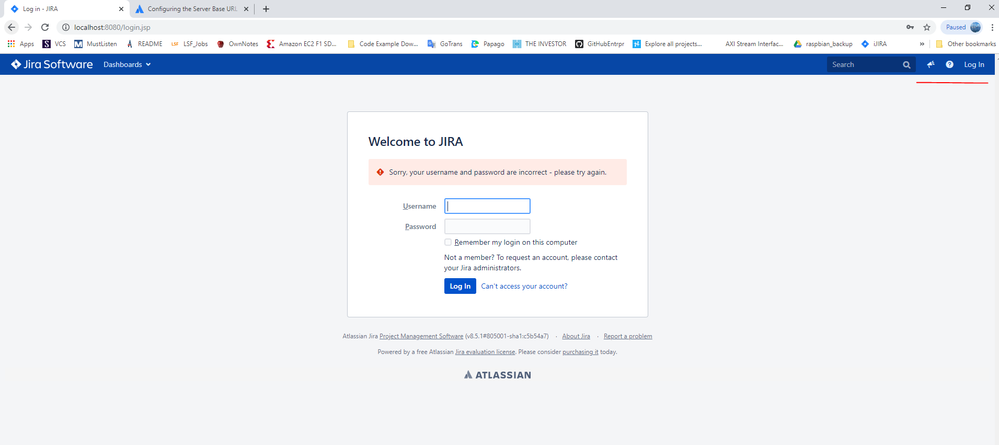The height and width of the screenshot is (445, 999).
Task: Open THE INVESTOR bookmark
Action: pyautogui.click(x=539, y=44)
